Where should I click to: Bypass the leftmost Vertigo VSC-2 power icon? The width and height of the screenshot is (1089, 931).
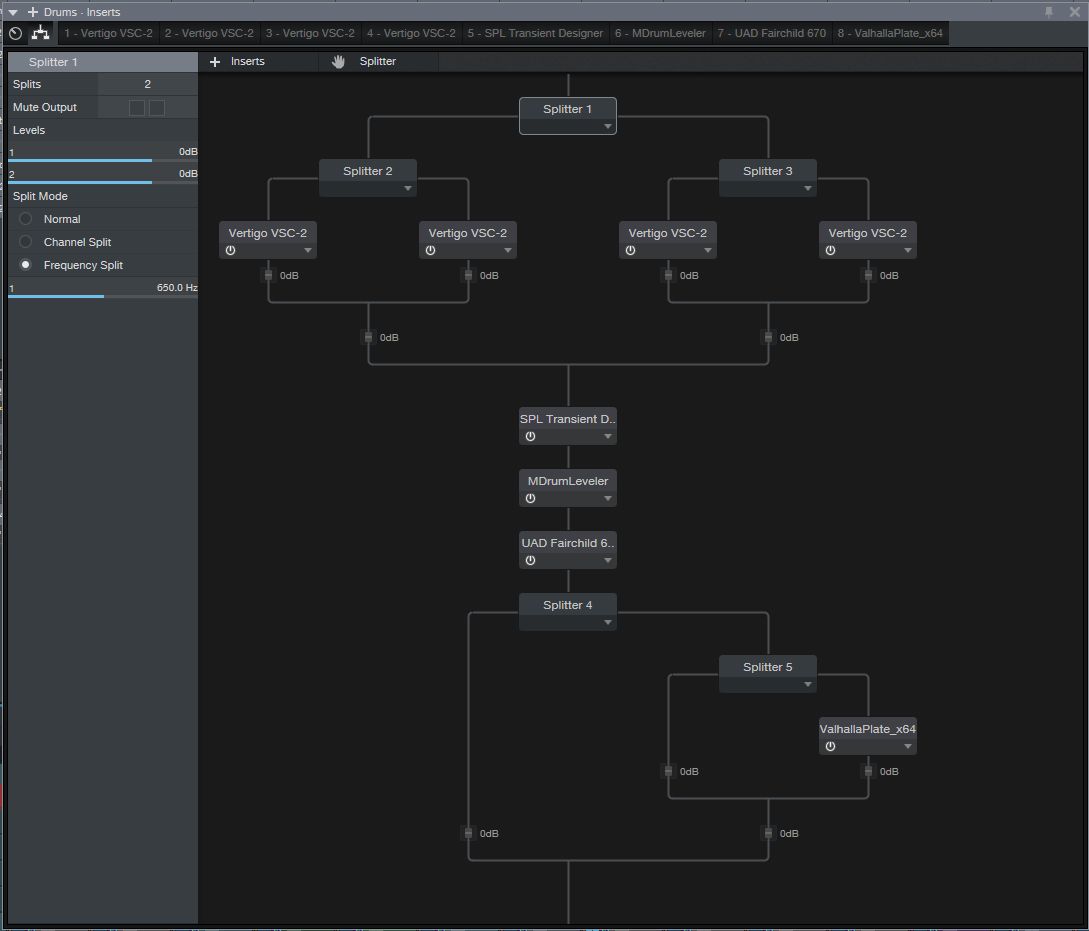[x=231, y=251]
